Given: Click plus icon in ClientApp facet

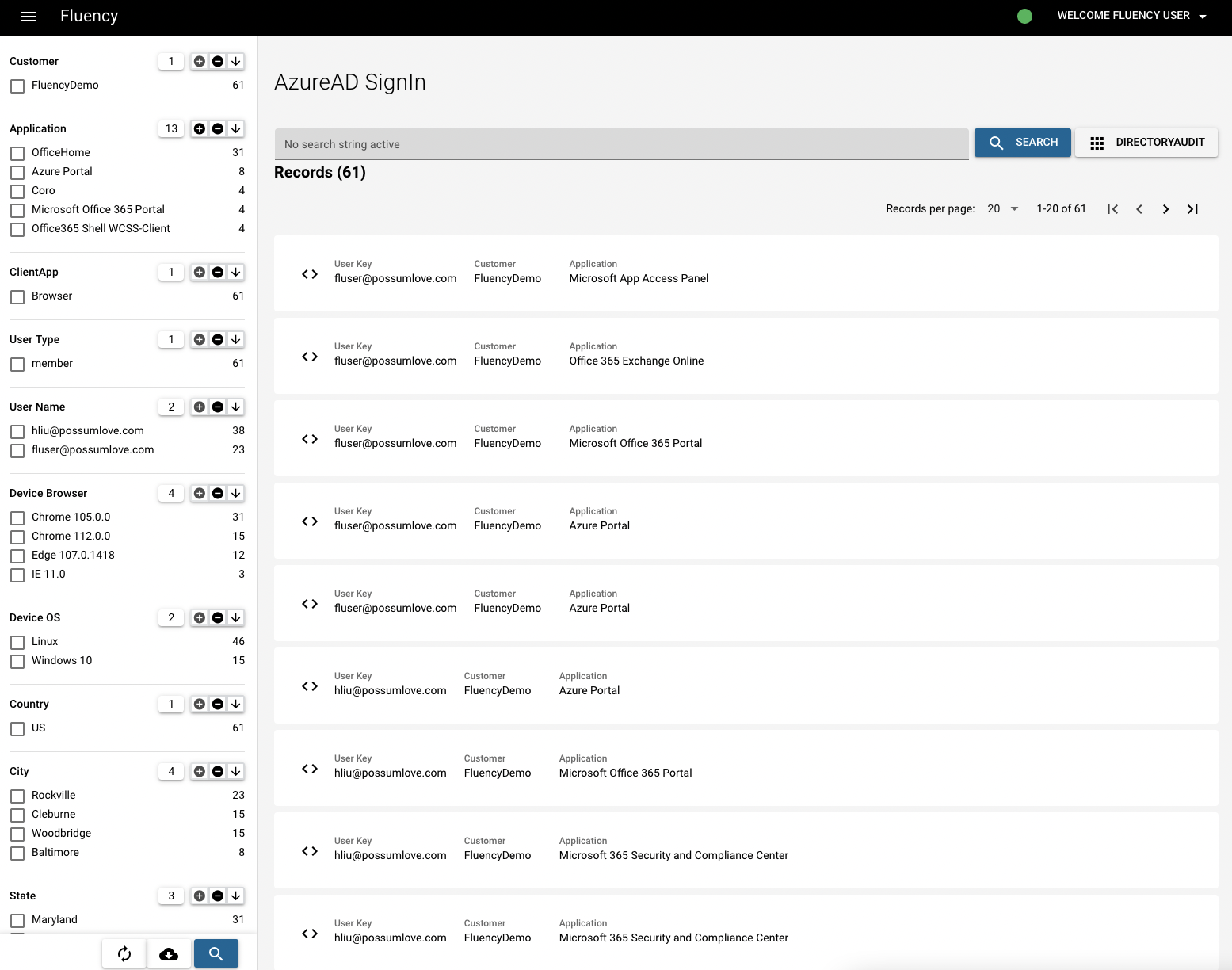Looking at the screenshot, I should coord(199,272).
